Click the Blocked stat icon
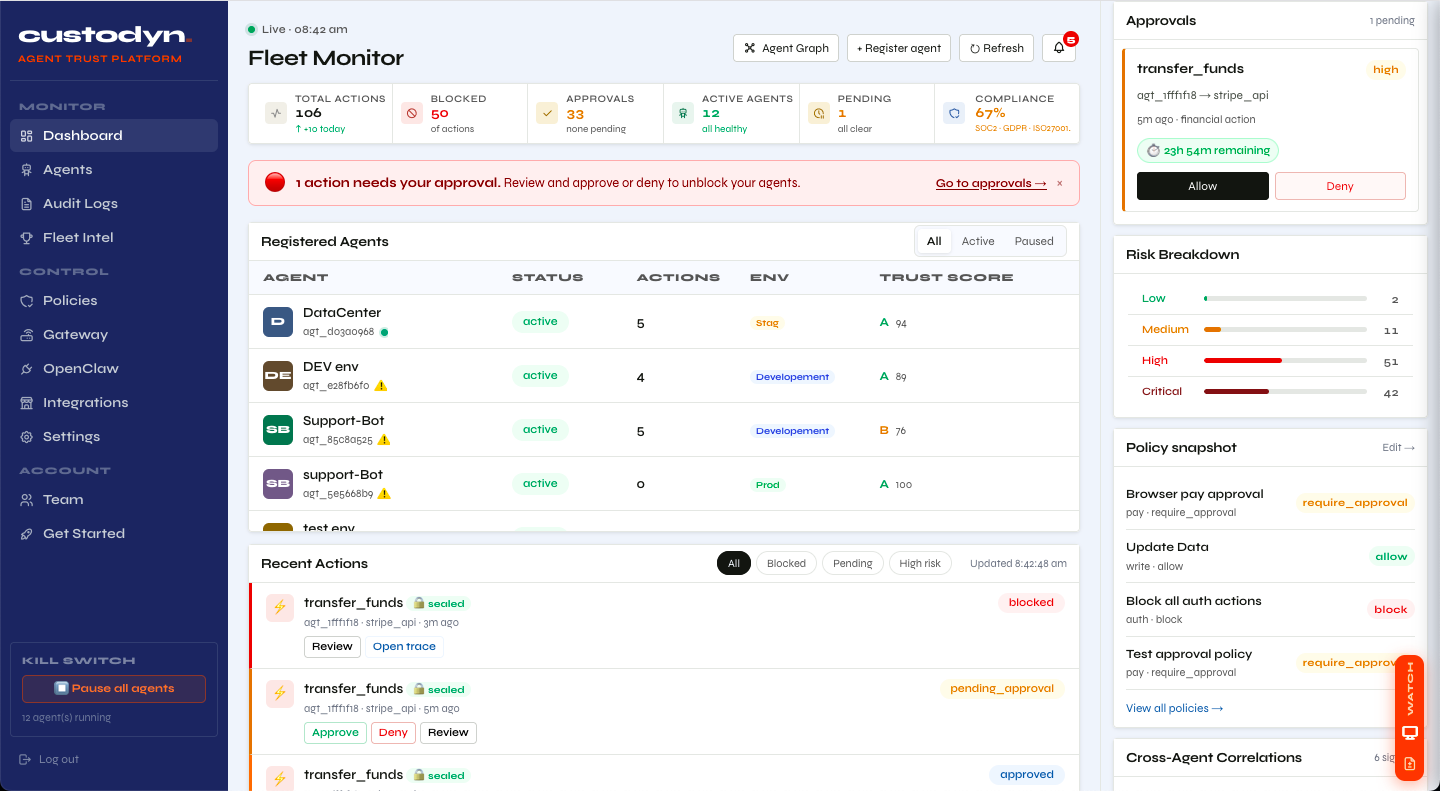 (412, 113)
